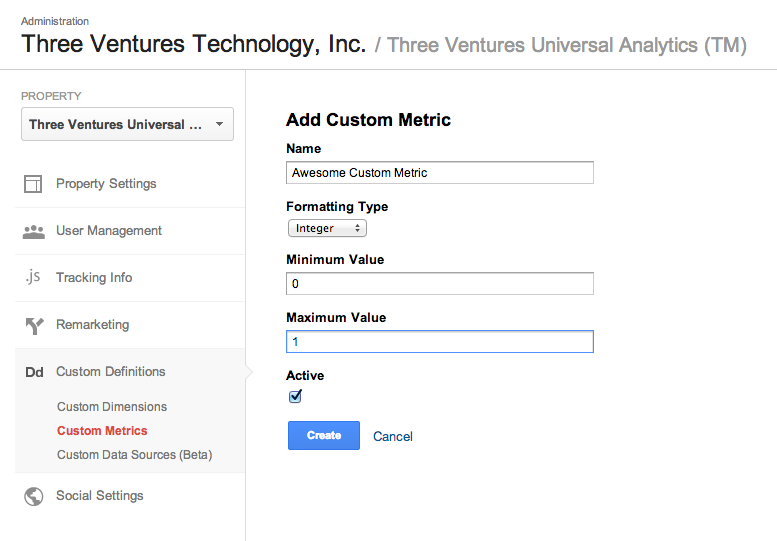Open the Formatting Type Integer dropdown

click(x=327, y=228)
